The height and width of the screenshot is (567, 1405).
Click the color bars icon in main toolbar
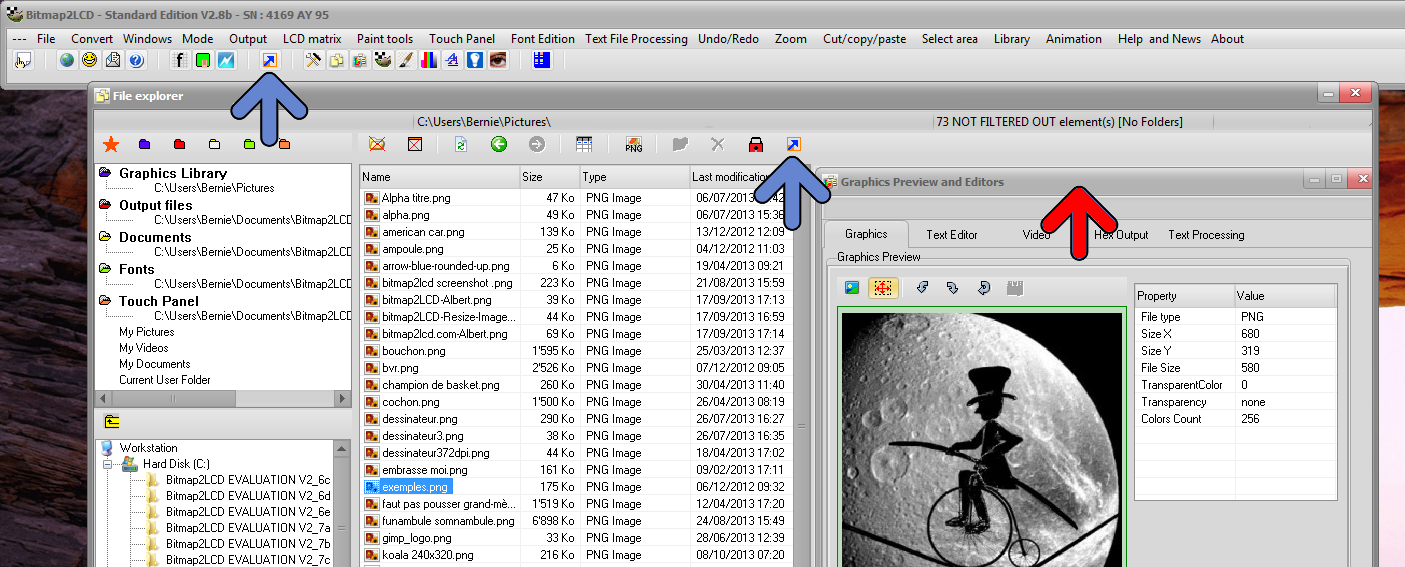[x=428, y=60]
